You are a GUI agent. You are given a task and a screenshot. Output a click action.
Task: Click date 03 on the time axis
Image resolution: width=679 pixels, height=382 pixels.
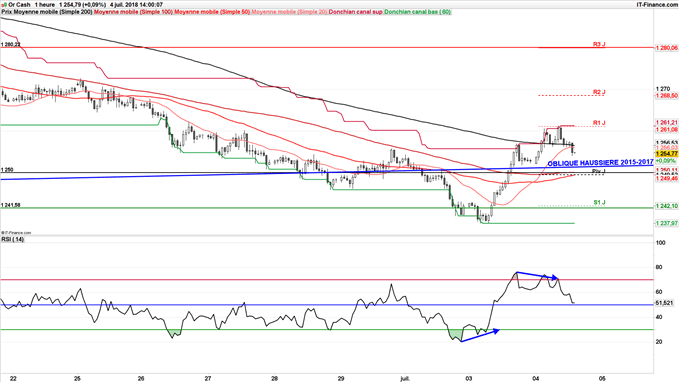[x=469, y=378]
